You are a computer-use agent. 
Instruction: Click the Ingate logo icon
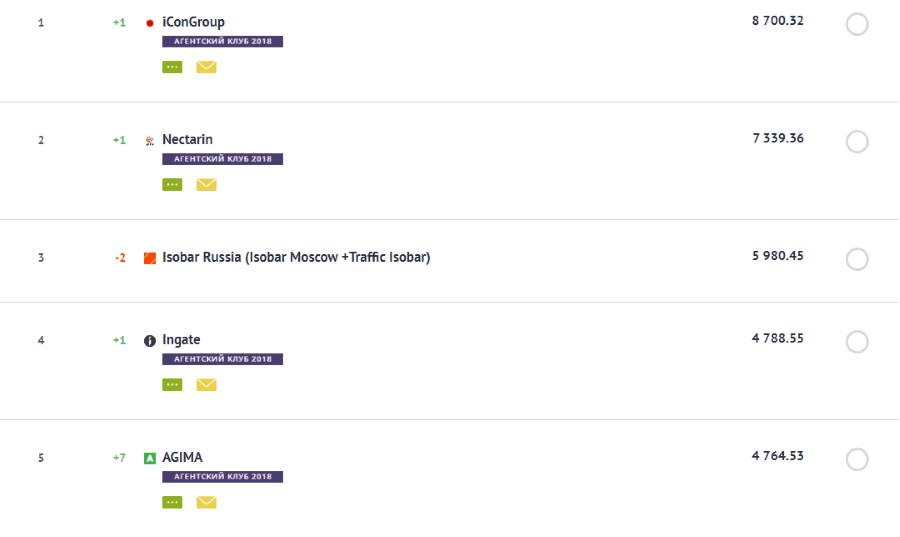[x=150, y=340]
